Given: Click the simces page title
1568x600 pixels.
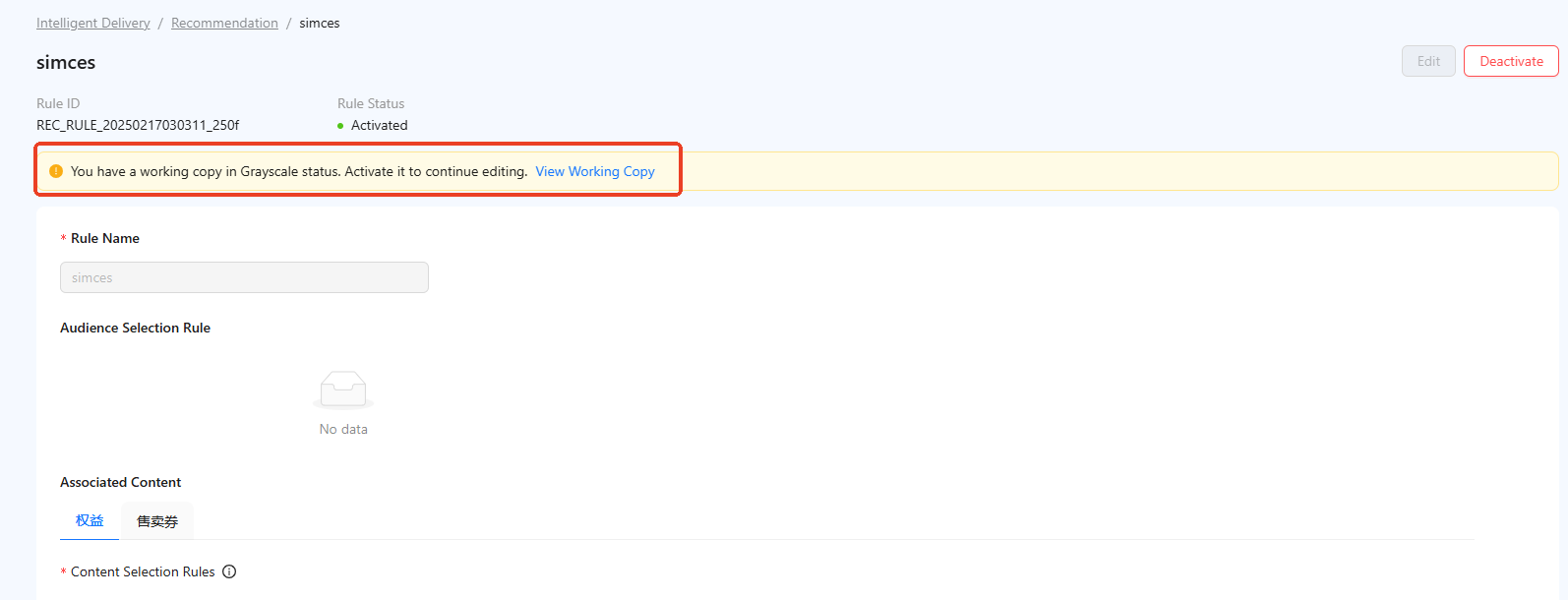Looking at the screenshot, I should pos(66,62).
